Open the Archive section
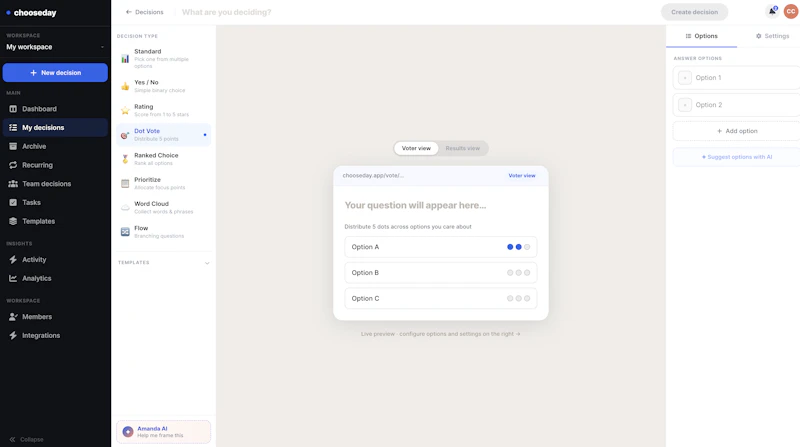This screenshot has height=447, width=800. (55, 146)
